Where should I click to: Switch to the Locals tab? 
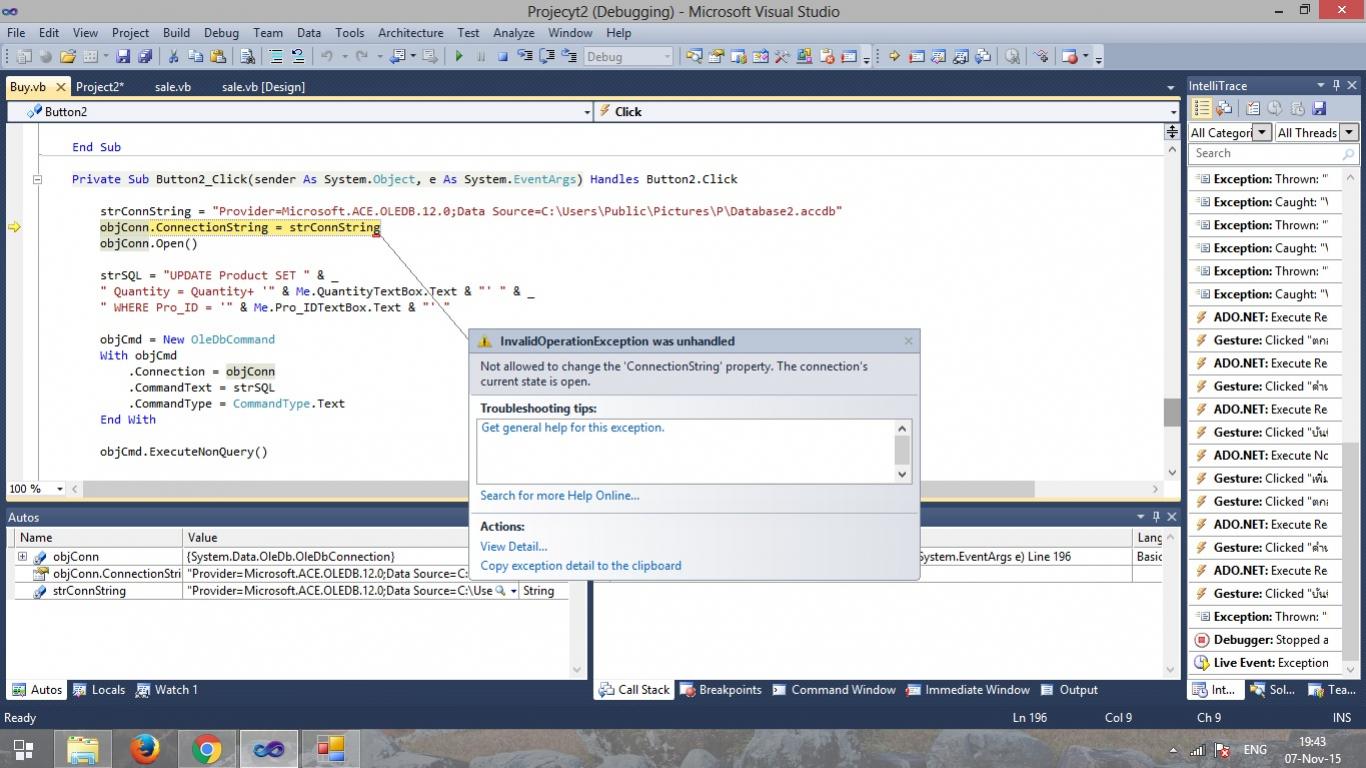99,689
